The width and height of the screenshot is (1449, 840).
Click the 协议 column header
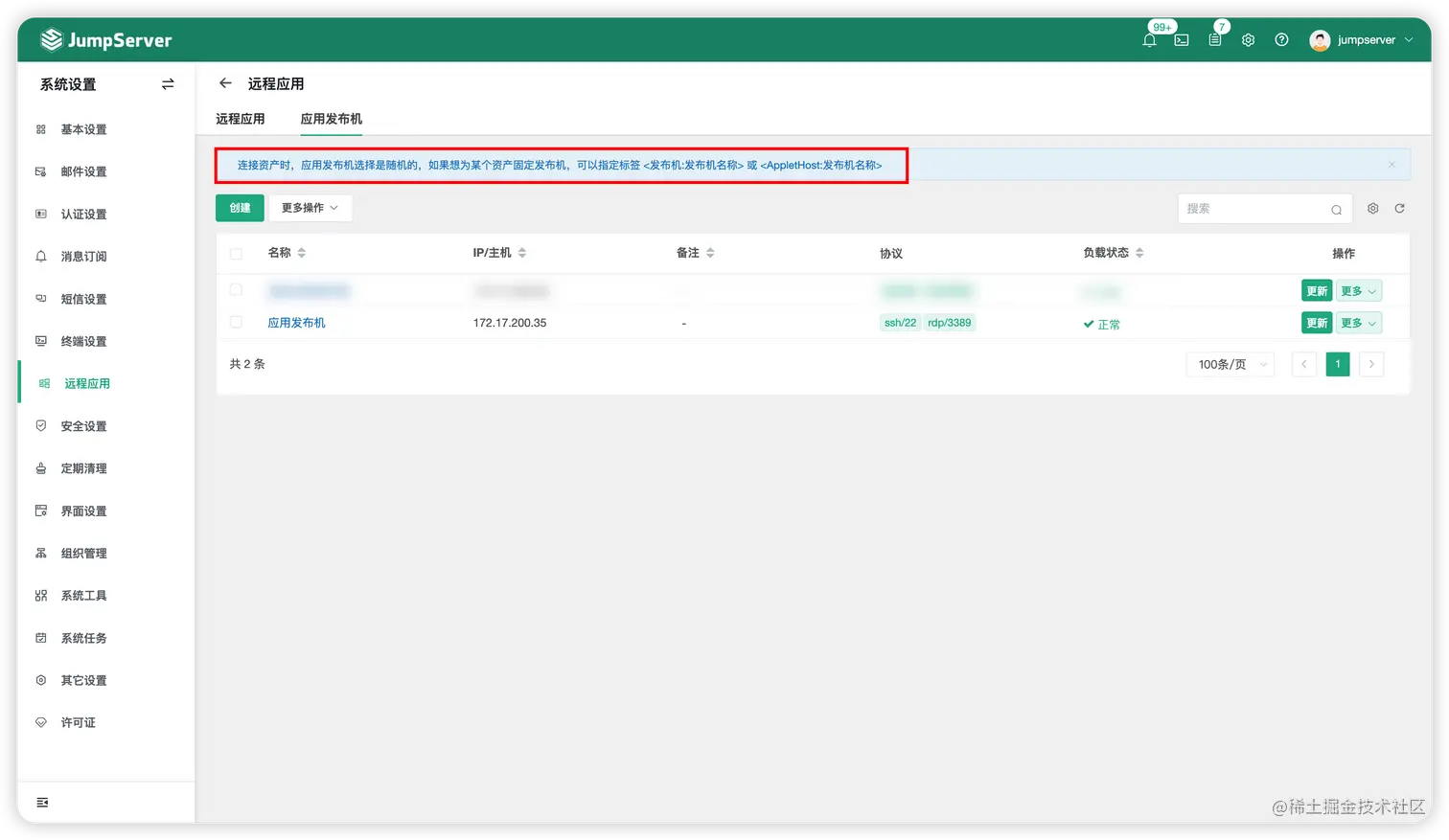pyautogui.click(x=891, y=254)
